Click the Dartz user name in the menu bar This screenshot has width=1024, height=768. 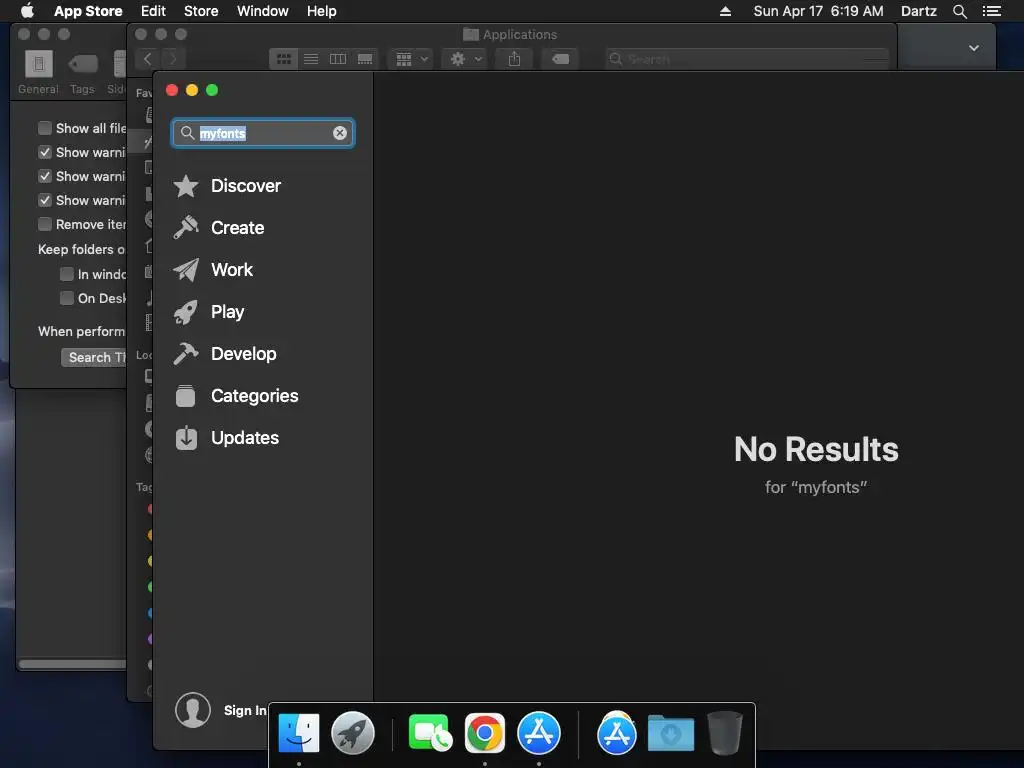click(919, 11)
